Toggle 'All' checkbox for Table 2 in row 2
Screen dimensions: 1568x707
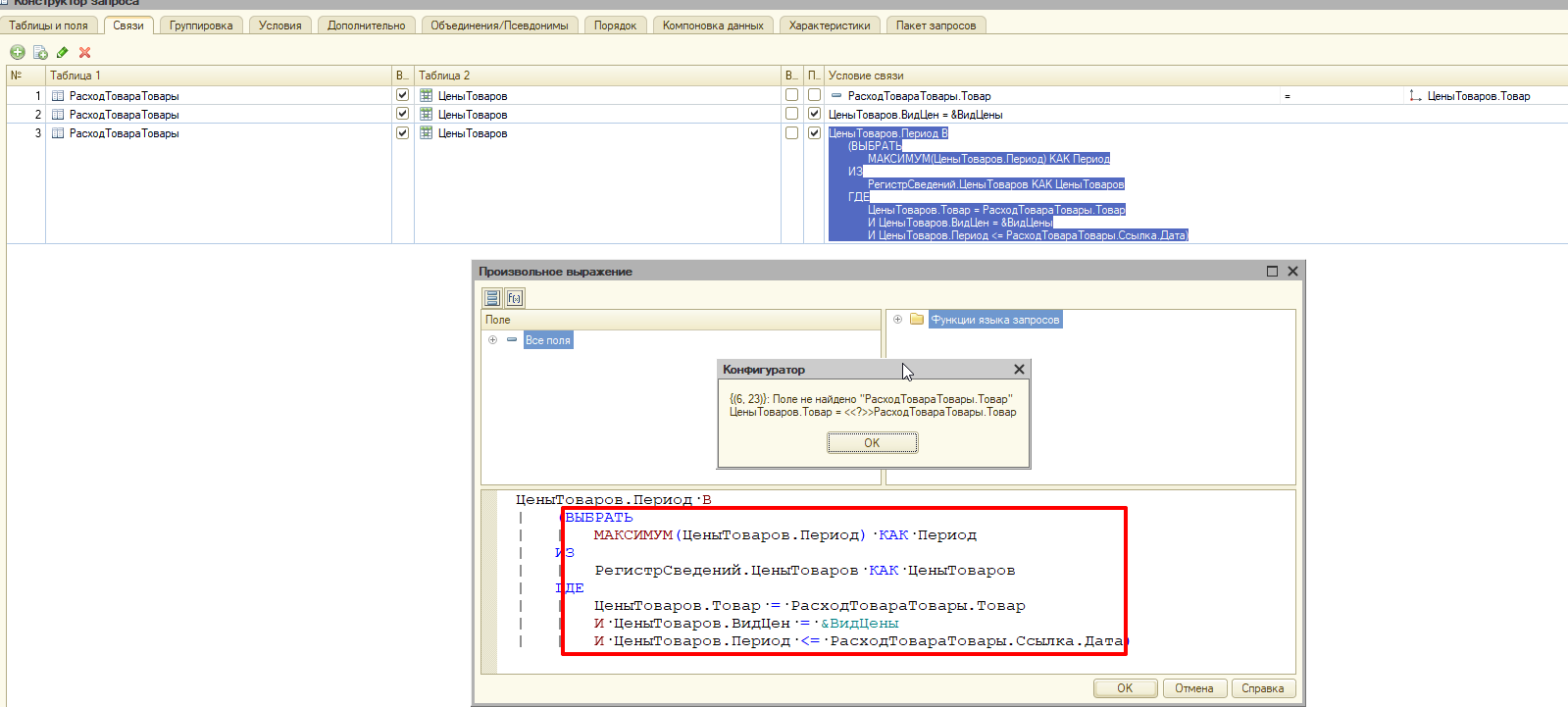[791, 114]
